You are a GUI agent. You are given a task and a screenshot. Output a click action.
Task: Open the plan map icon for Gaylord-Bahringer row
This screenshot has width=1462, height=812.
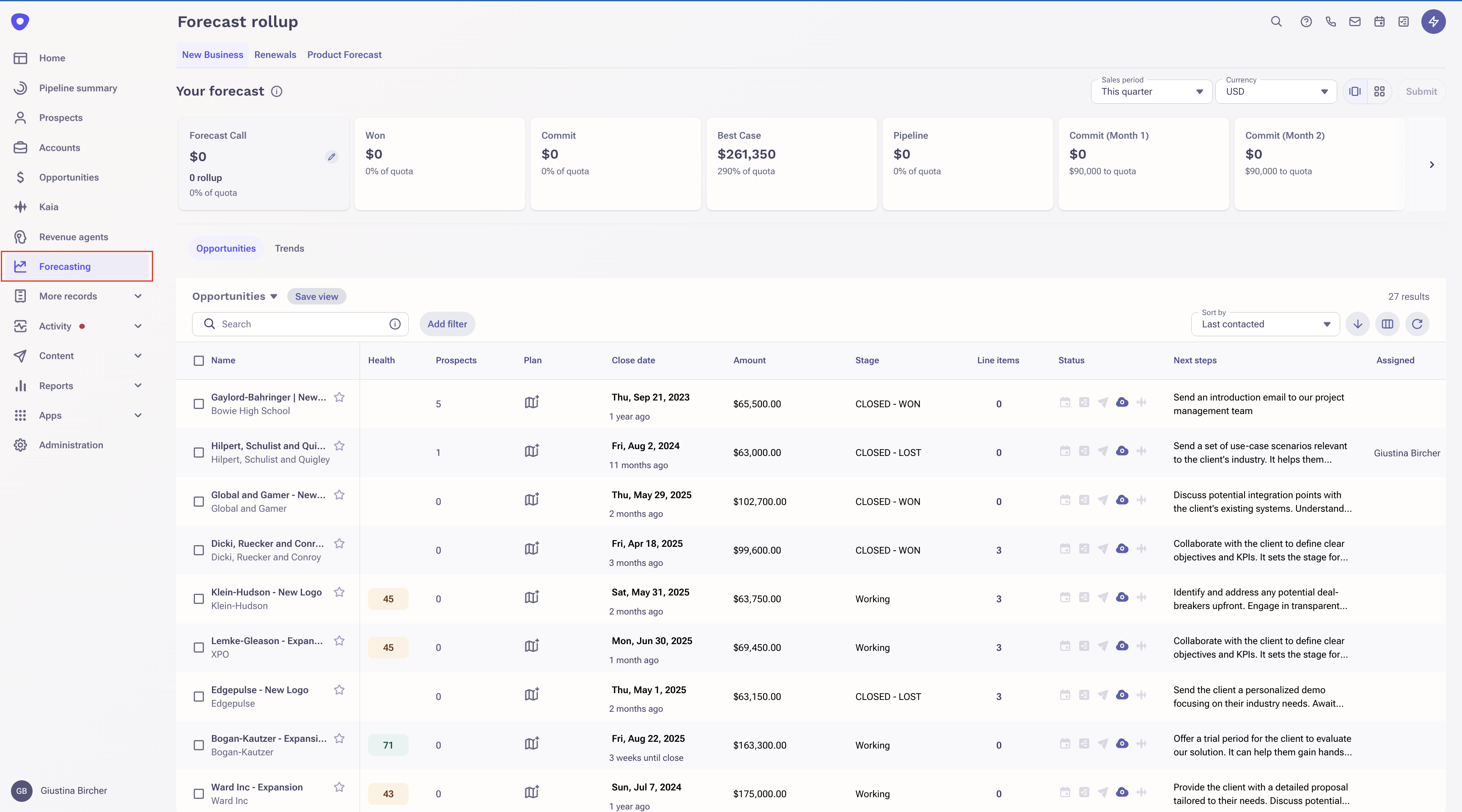[531, 402]
